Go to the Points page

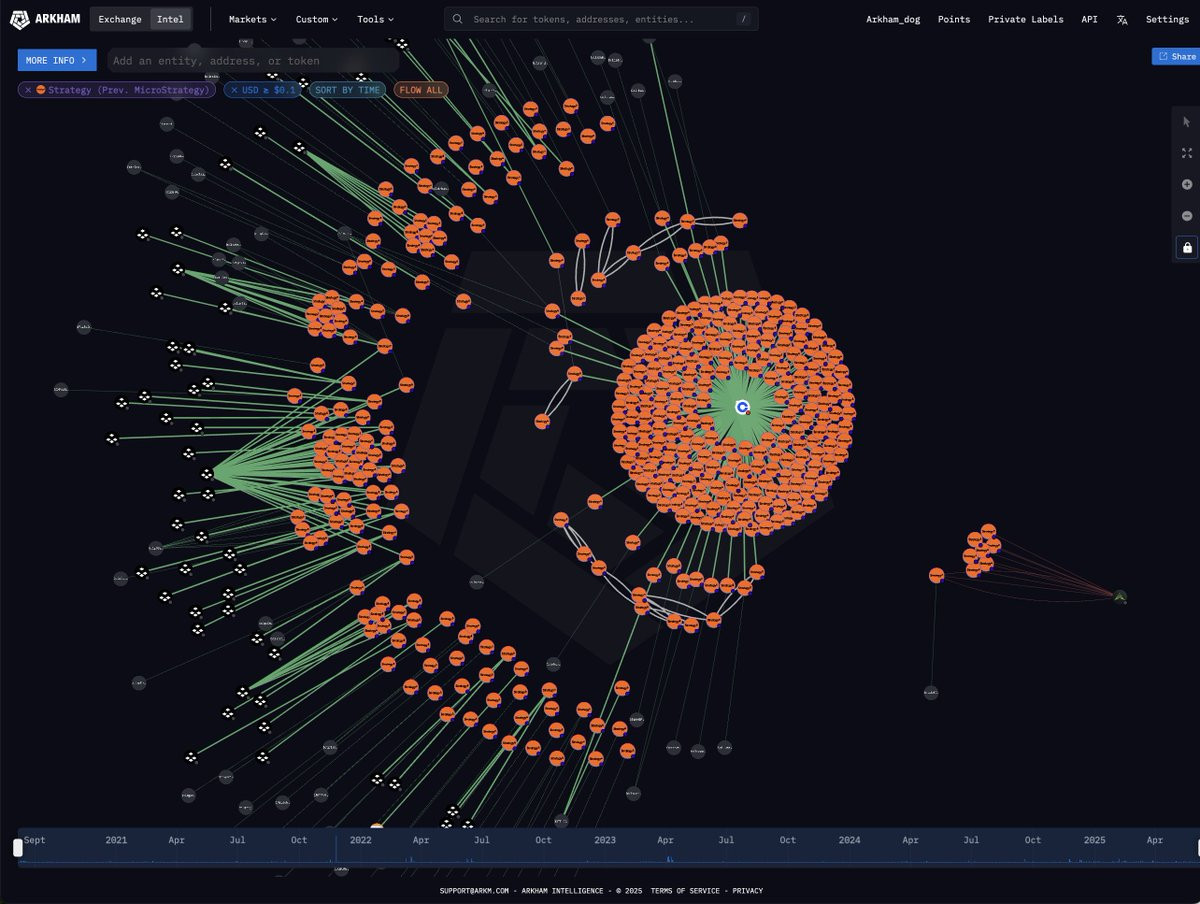954,19
